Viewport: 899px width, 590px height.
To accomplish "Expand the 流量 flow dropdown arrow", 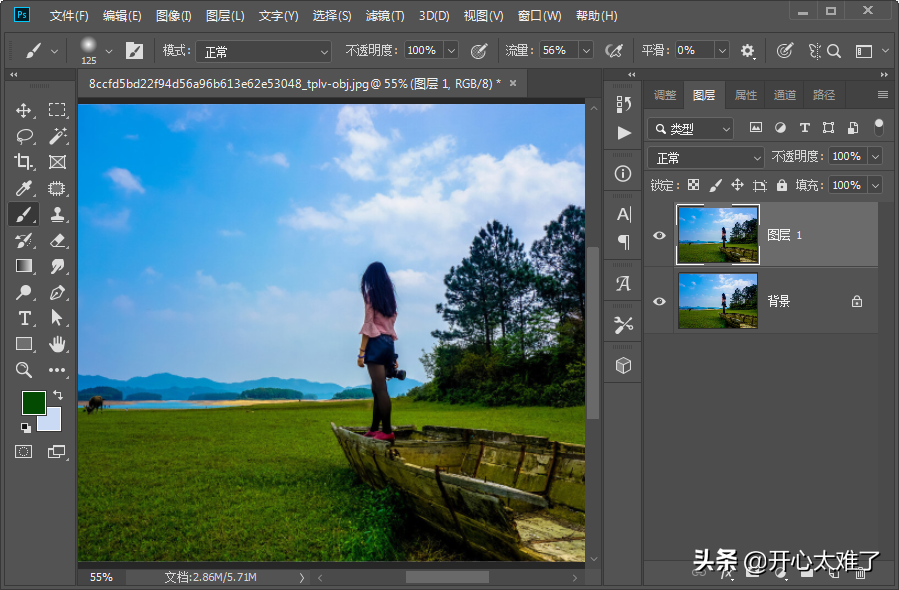I will click(586, 51).
